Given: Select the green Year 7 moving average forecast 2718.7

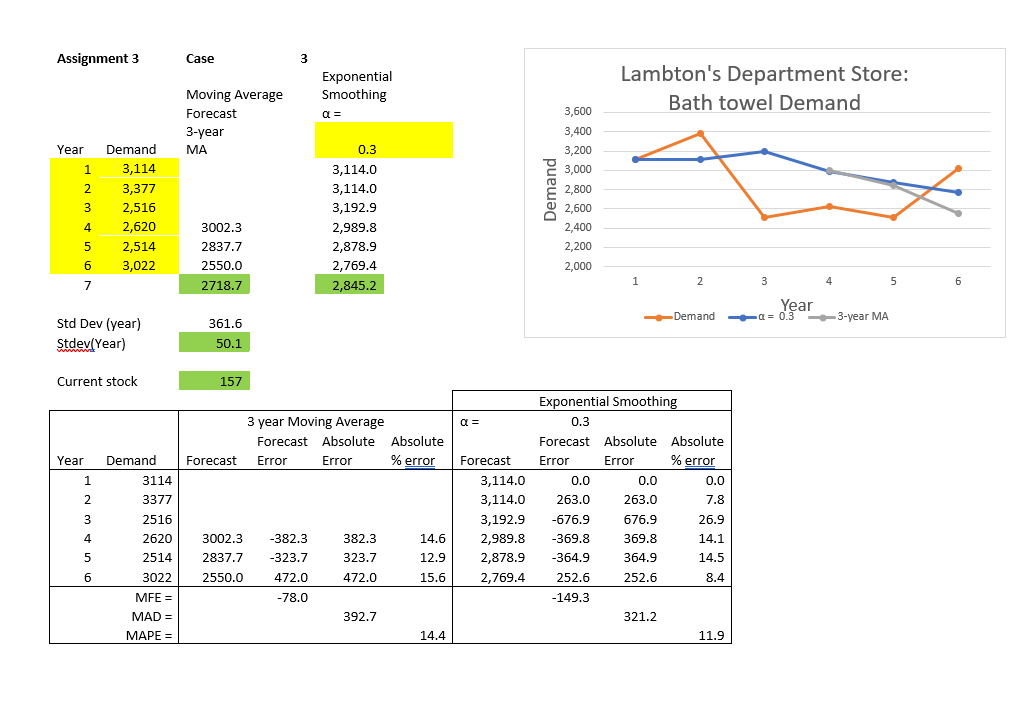Looking at the screenshot, I should tap(214, 285).
